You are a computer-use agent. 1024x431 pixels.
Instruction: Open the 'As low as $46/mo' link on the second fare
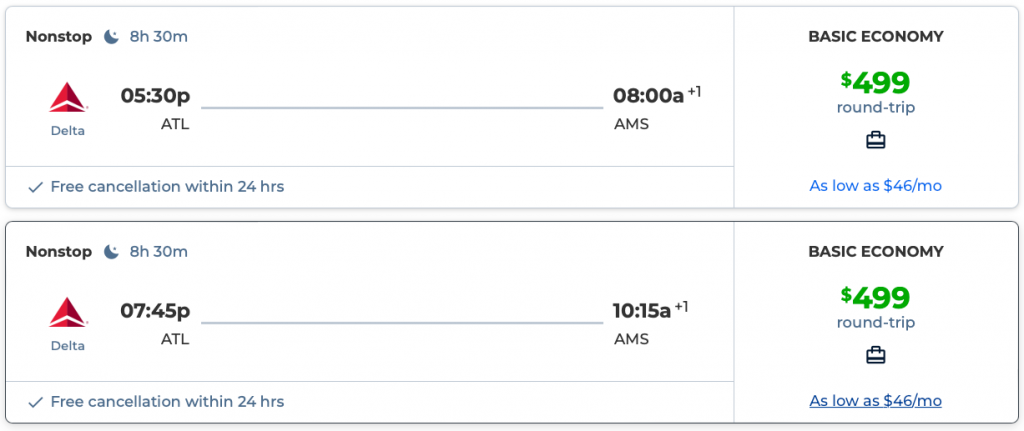point(875,401)
